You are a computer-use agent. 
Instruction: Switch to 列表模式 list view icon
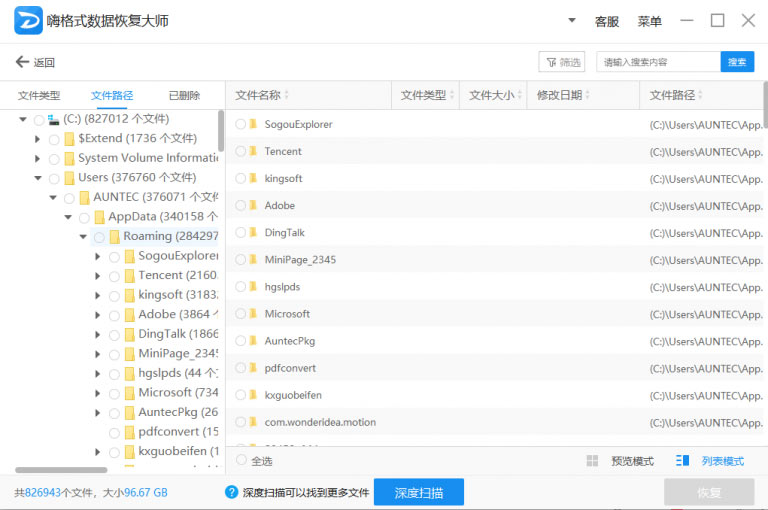pyautogui.click(x=683, y=461)
